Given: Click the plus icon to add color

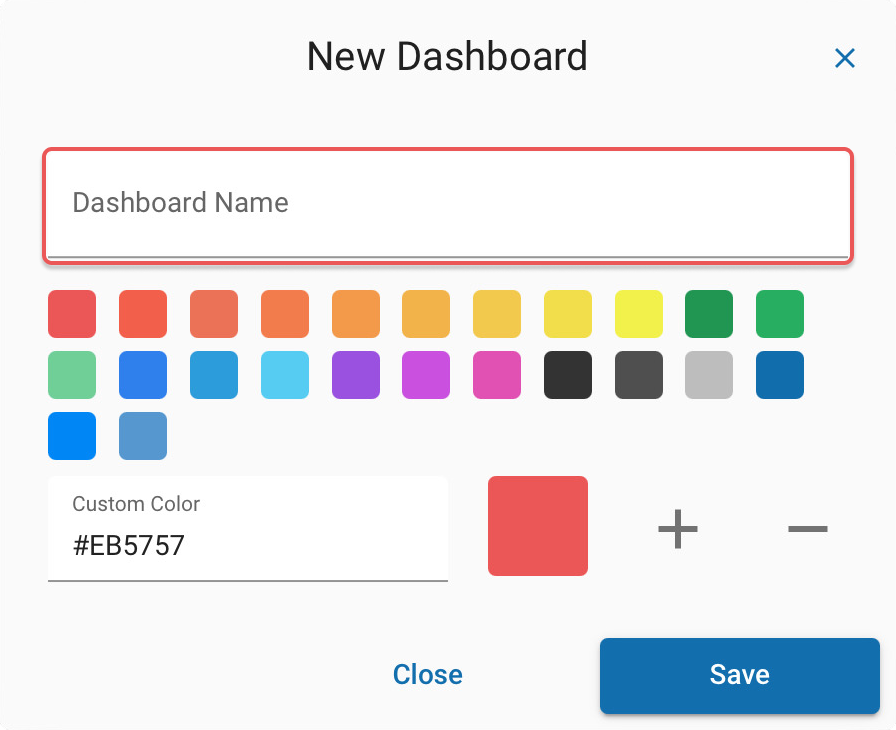Looking at the screenshot, I should pyautogui.click(x=677, y=528).
